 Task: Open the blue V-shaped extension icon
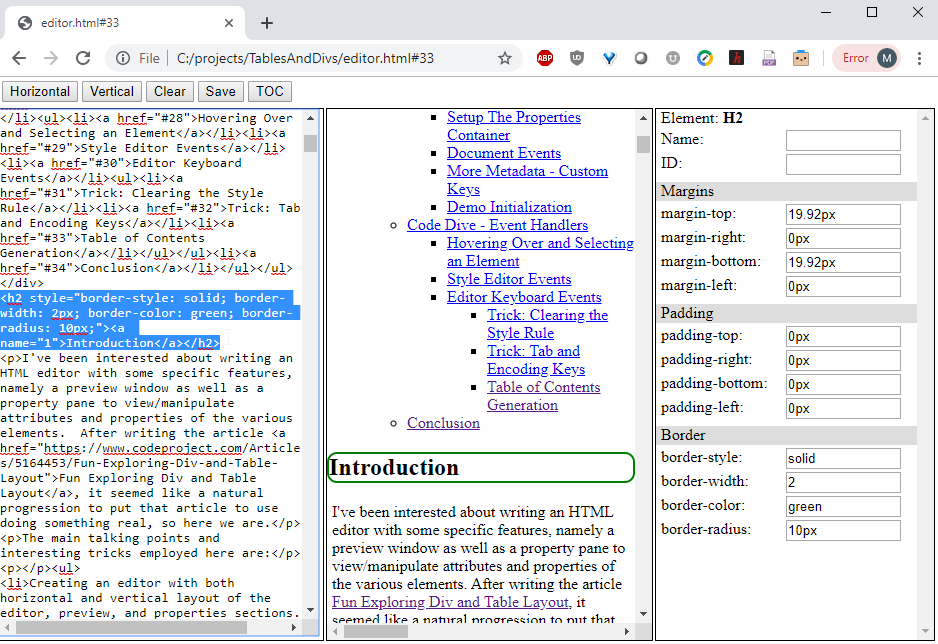click(x=609, y=58)
